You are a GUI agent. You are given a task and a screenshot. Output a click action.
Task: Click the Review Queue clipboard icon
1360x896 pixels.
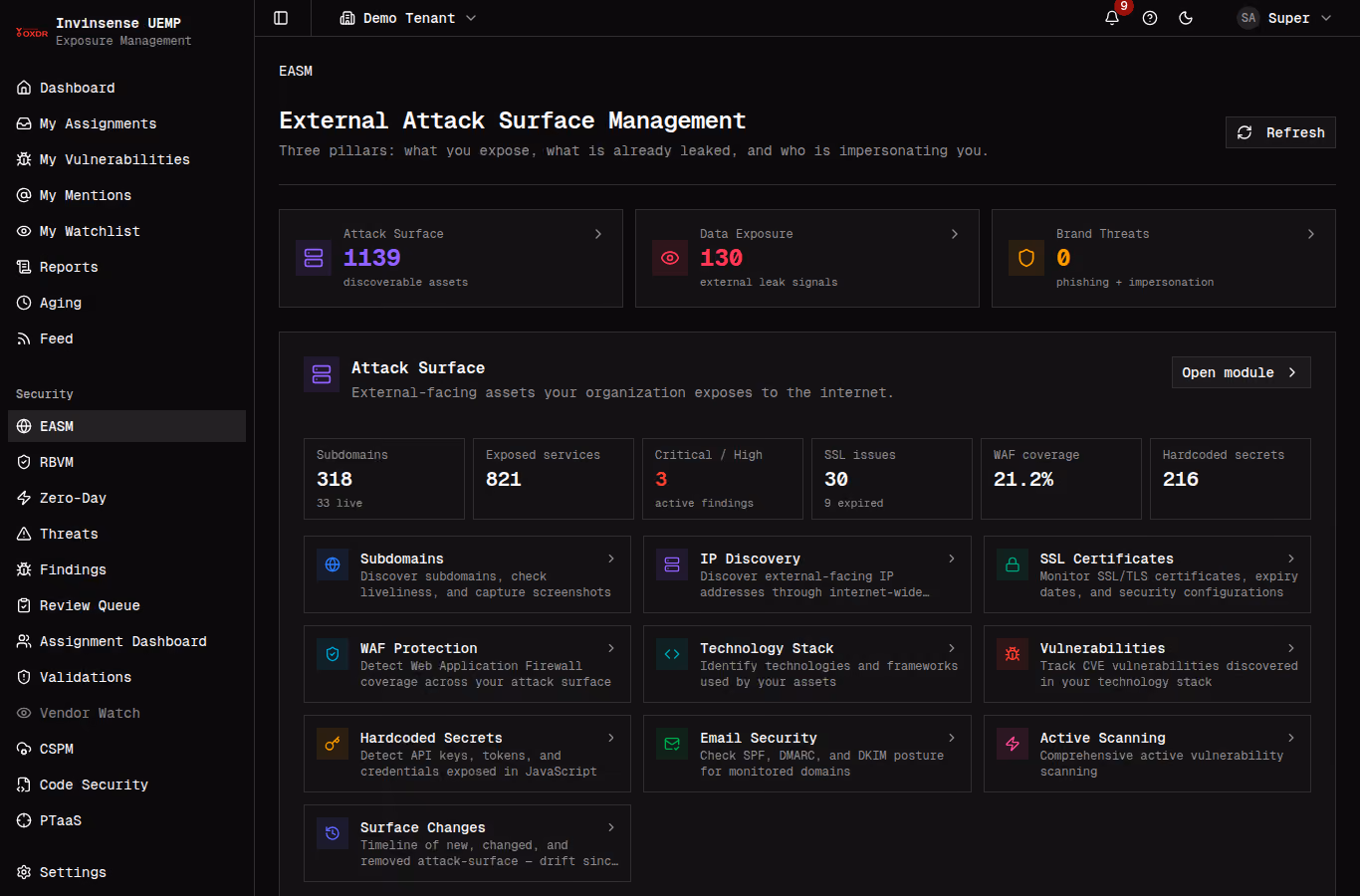click(x=24, y=605)
